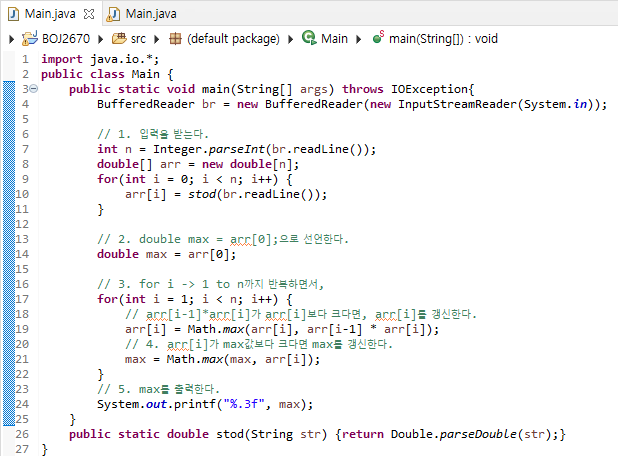The width and height of the screenshot is (618, 456).
Task: Click the src source folder icon
Action: tap(119, 38)
